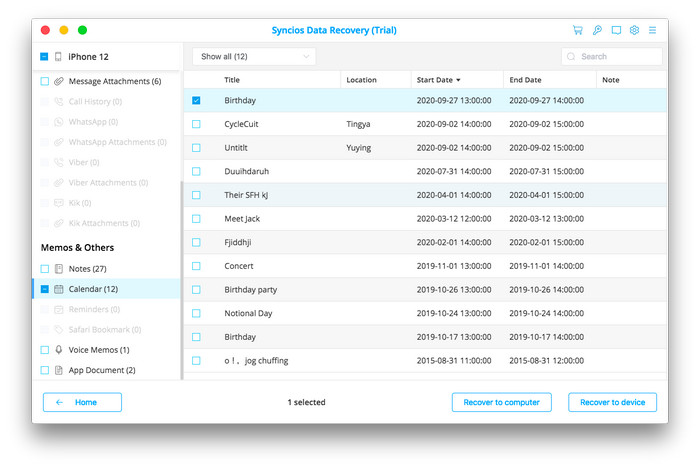Click the Voice Memos microphone icon

point(58,350)
